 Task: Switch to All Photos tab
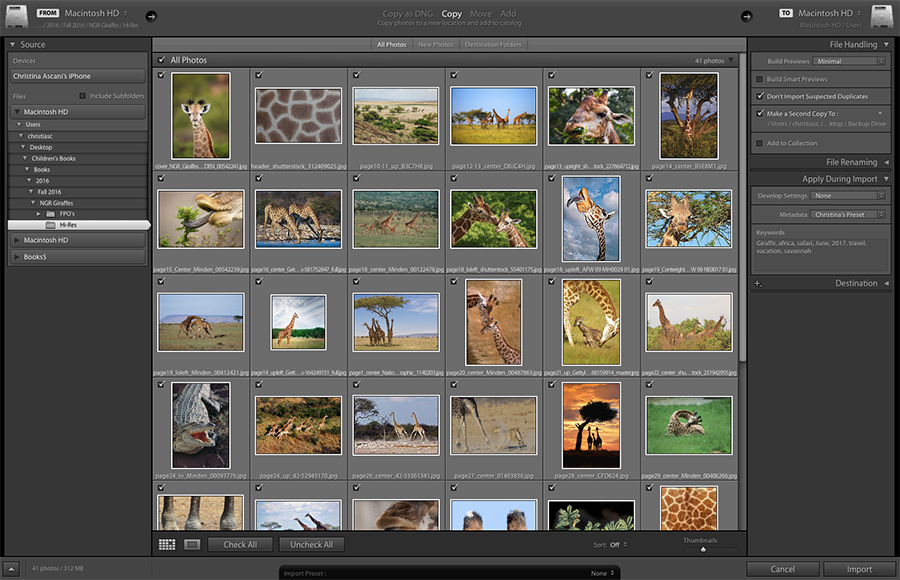(x=391, y=44)
